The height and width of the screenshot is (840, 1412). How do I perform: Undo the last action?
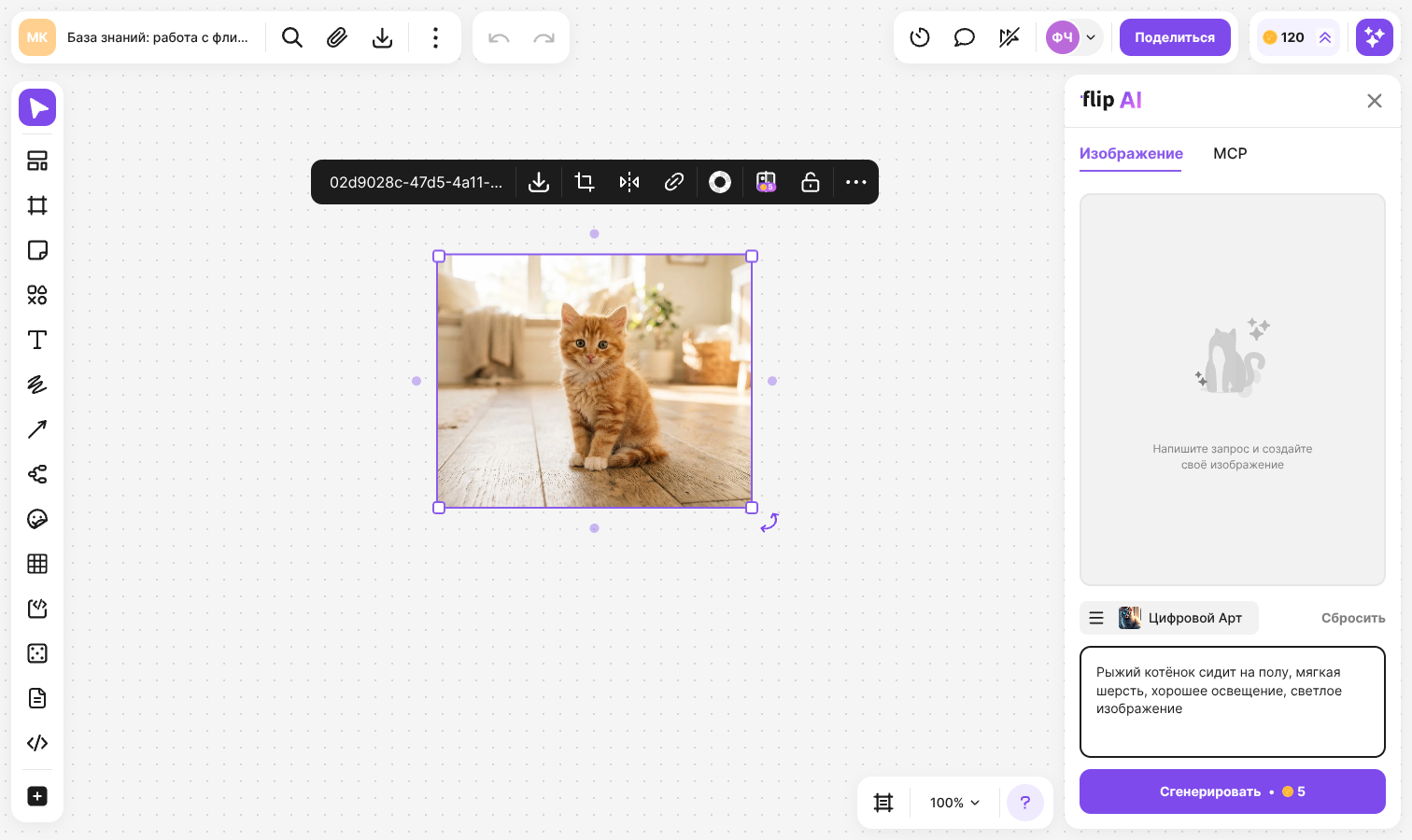499,37
